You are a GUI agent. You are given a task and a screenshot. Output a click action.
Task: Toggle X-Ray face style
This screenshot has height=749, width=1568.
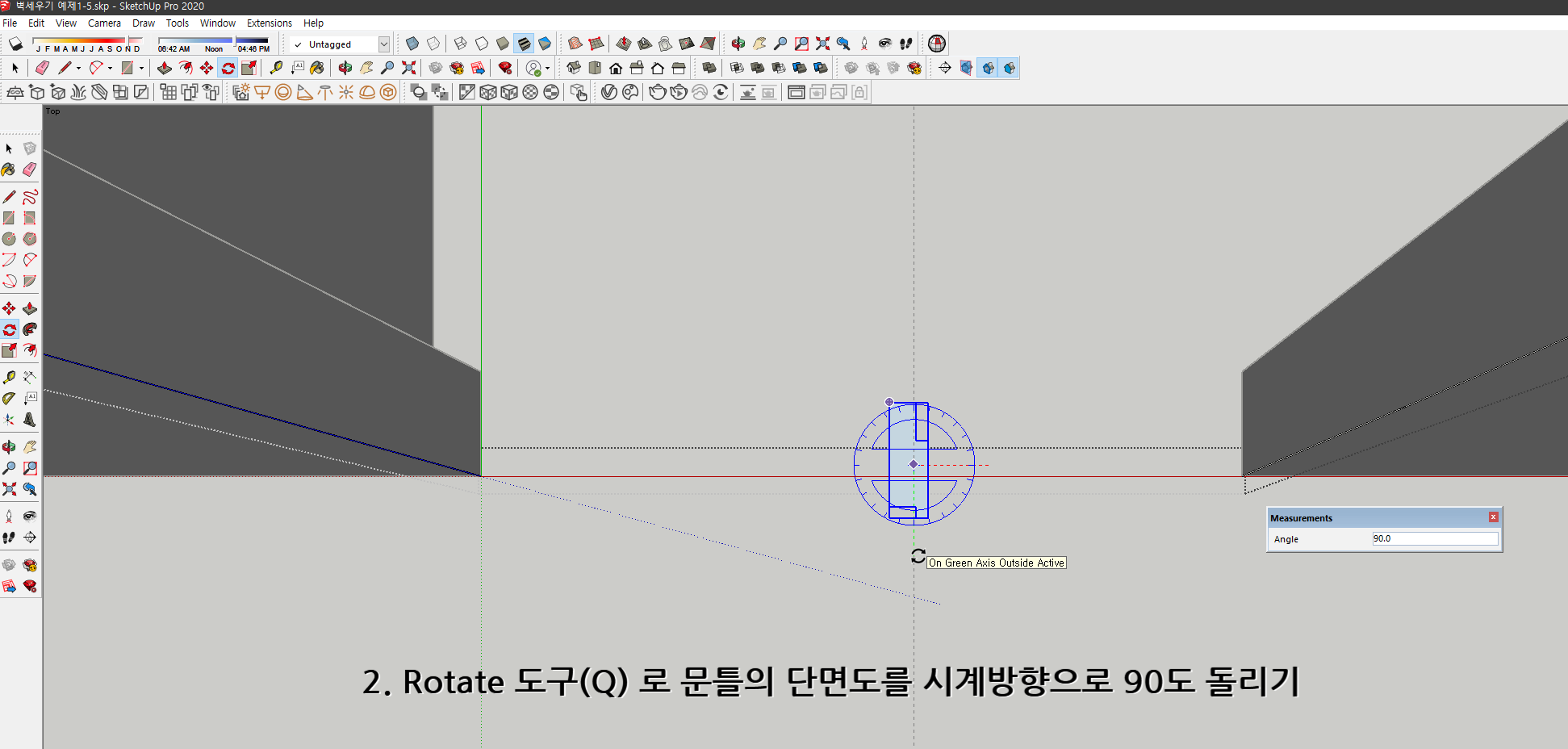point(412,44)
